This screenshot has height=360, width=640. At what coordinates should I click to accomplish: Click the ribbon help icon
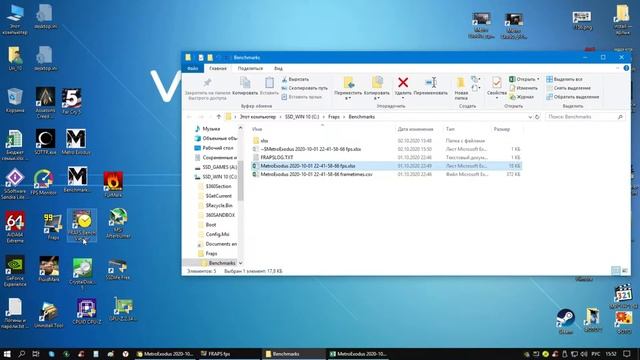(626, 68)
